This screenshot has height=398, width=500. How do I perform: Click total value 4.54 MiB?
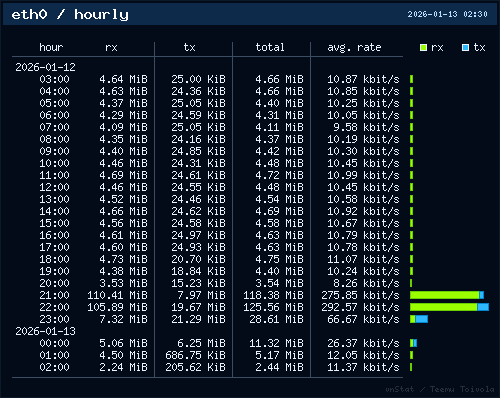(x=279, y=199)
